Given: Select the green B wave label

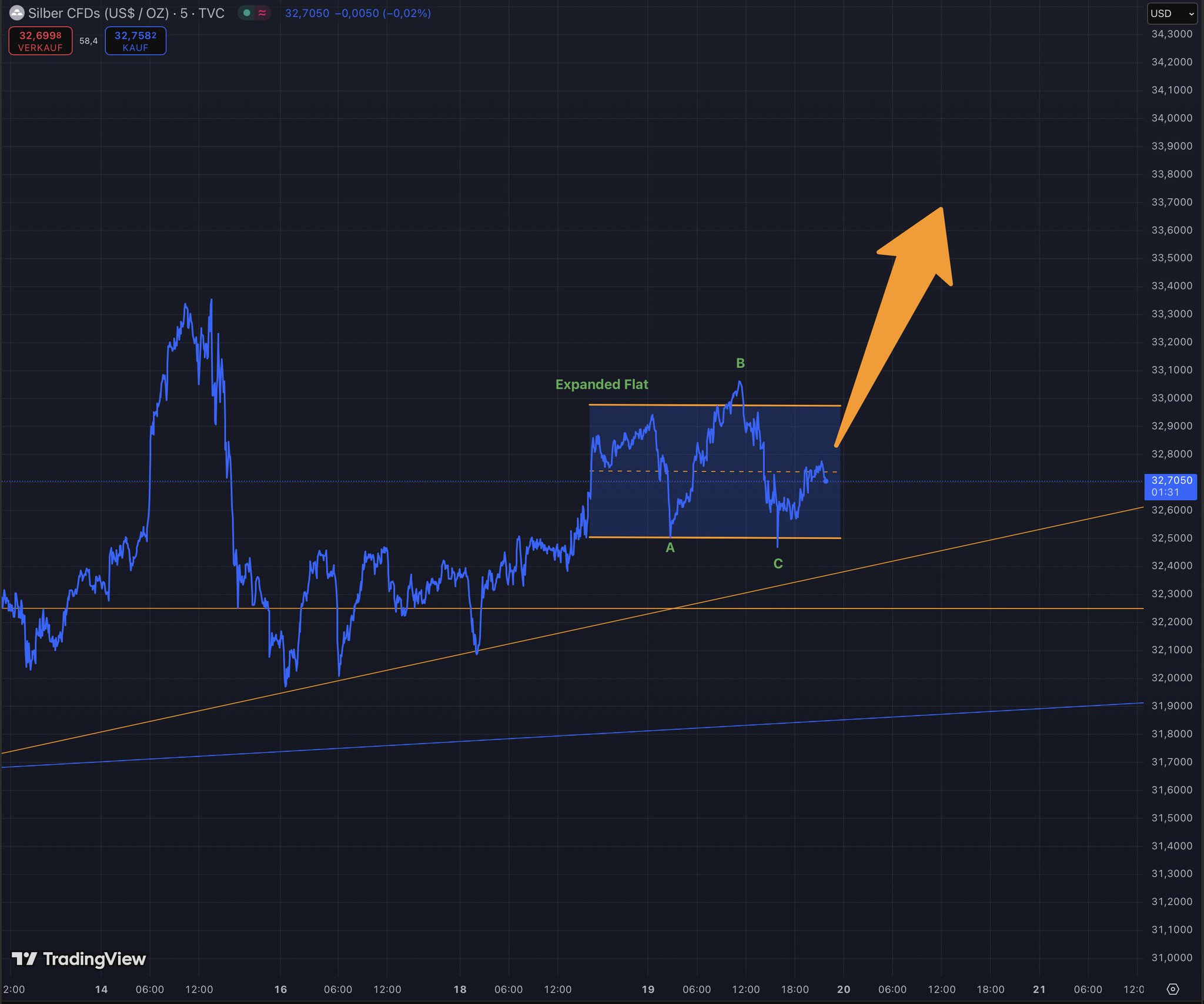Looking at the screenshot, I should click(740, 363).
